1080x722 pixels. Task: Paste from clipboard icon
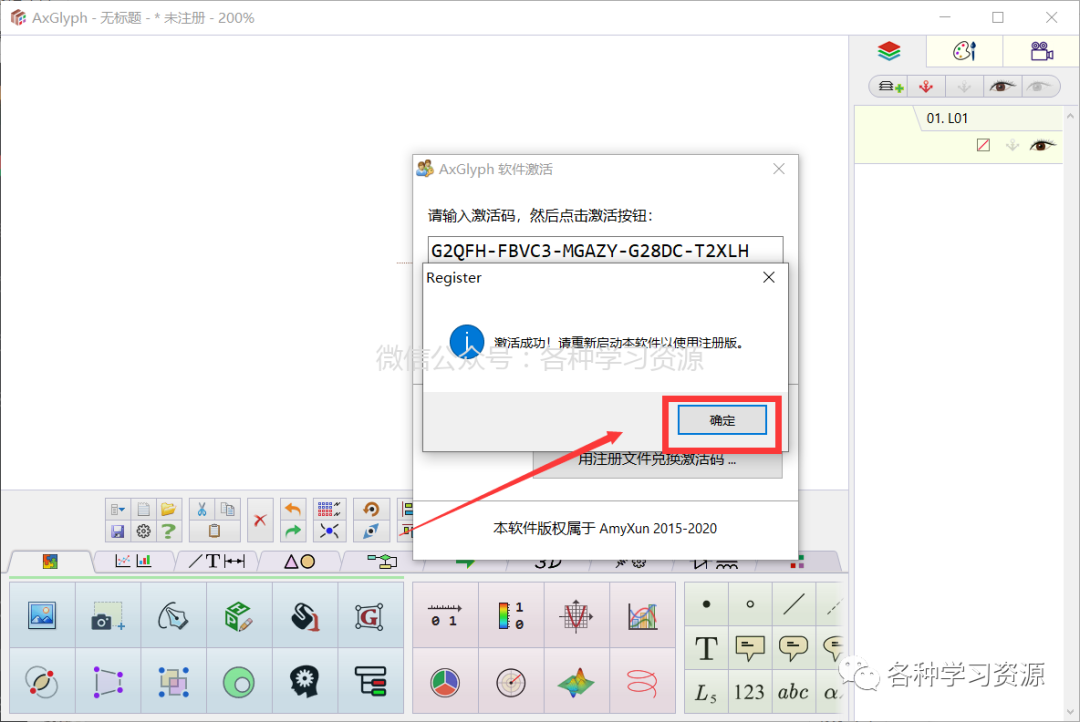pyautogui.click(x=214, y=531)
